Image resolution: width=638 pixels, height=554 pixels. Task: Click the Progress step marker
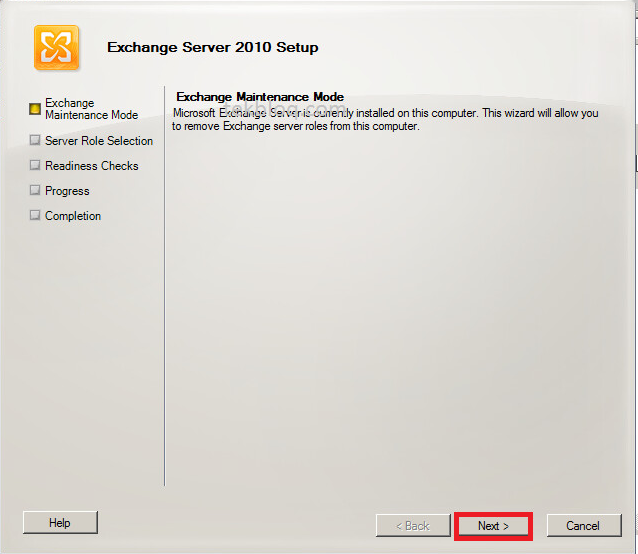(35, 190)
